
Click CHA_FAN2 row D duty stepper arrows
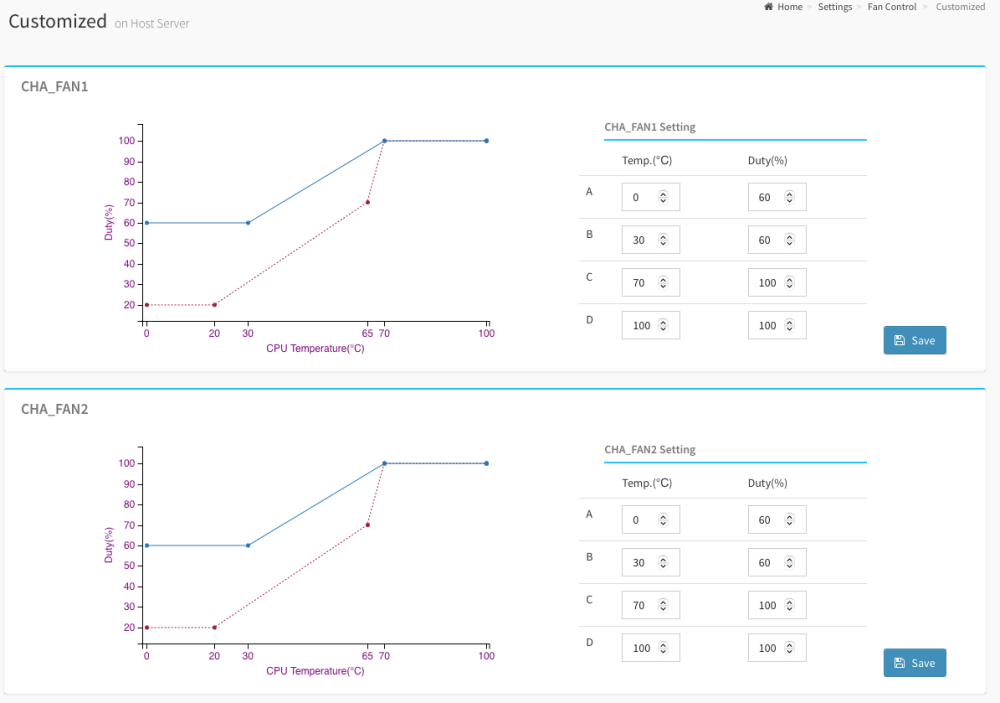[x=790, y=648]
